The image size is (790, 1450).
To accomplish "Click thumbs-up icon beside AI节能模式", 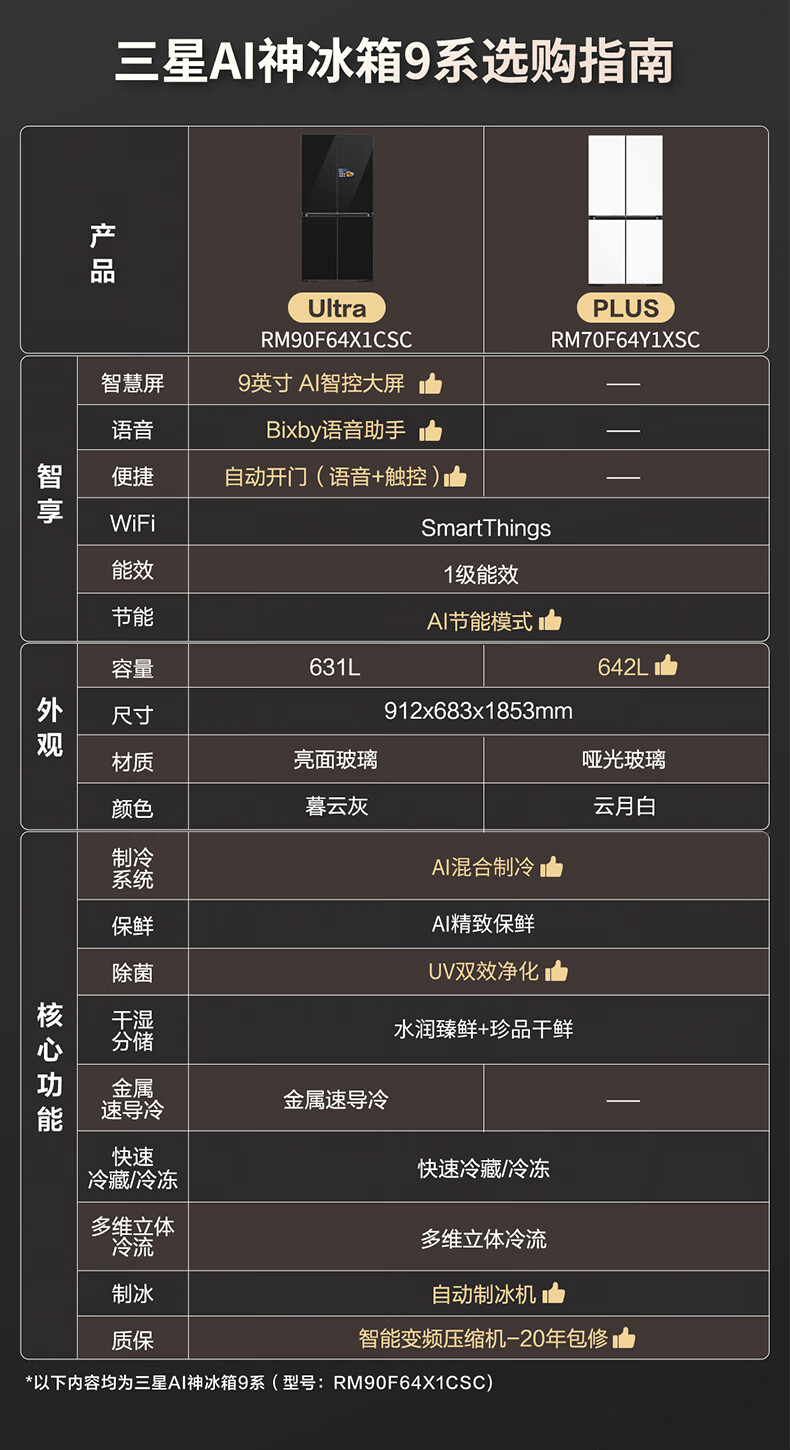I will [550, 621].
